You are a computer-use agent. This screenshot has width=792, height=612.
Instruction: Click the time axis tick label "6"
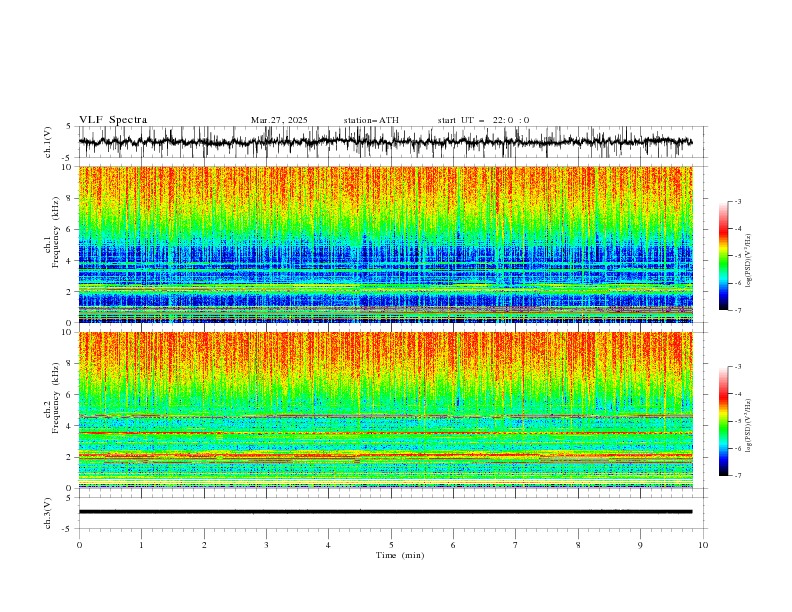pyautogui.click(x=453, y=545)
